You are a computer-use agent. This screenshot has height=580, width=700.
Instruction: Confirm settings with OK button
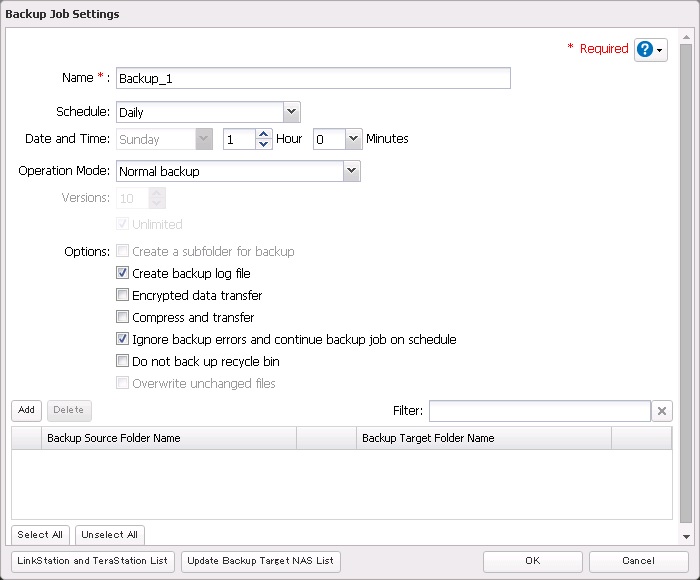533,561
